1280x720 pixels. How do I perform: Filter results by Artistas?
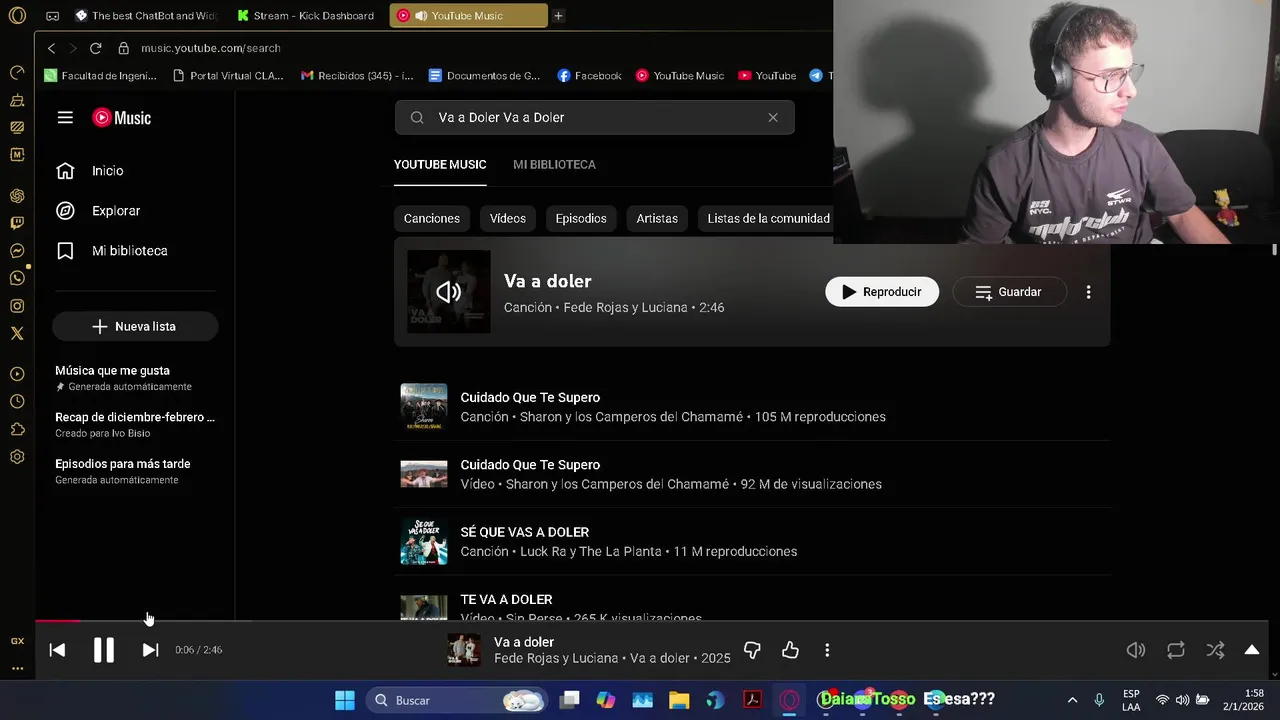tap(657, 219)
